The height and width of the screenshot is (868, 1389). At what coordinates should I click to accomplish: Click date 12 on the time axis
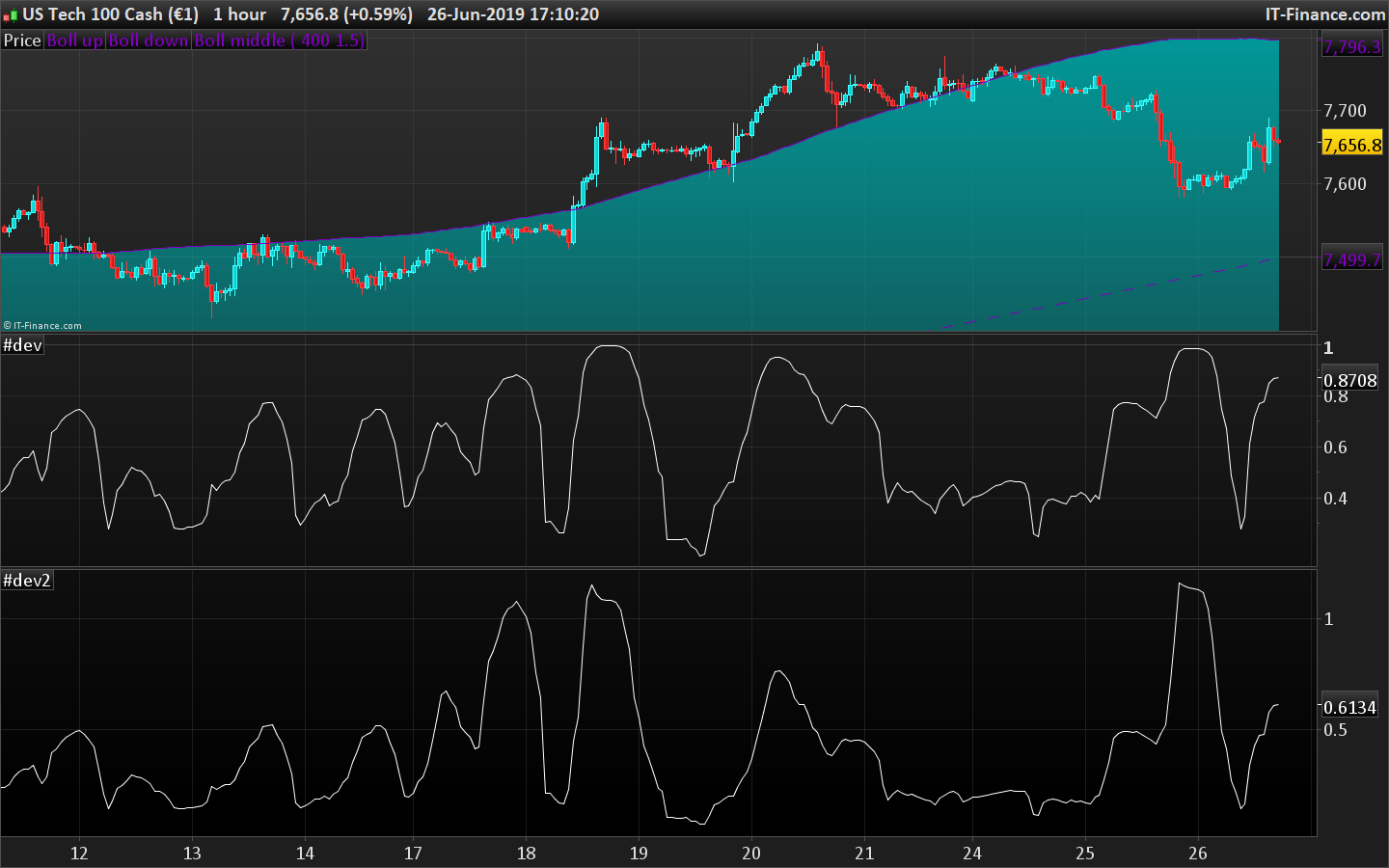(x=79, y=853)
